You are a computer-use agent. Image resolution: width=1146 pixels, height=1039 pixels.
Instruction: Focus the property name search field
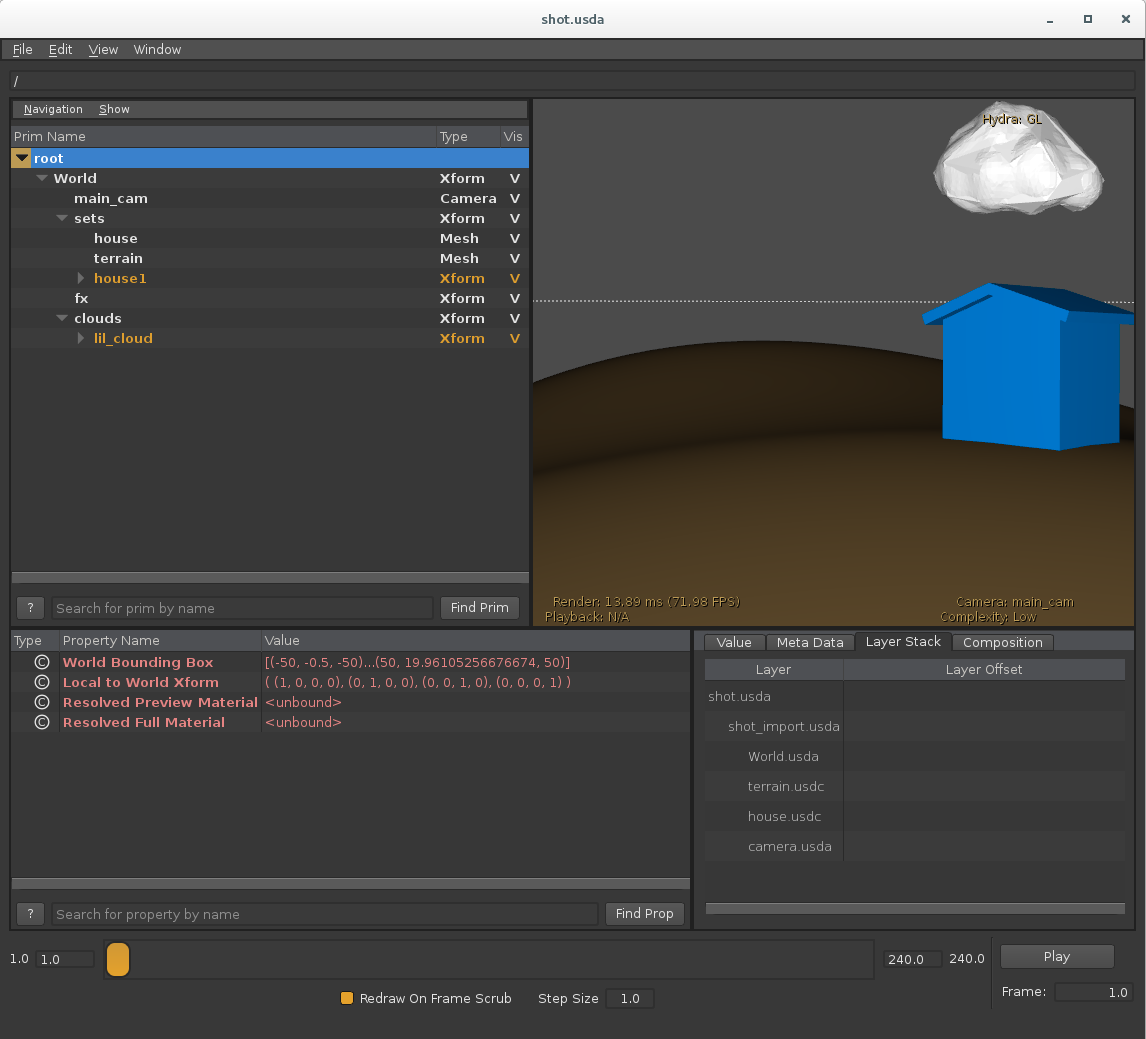click(x=325, y=914)
